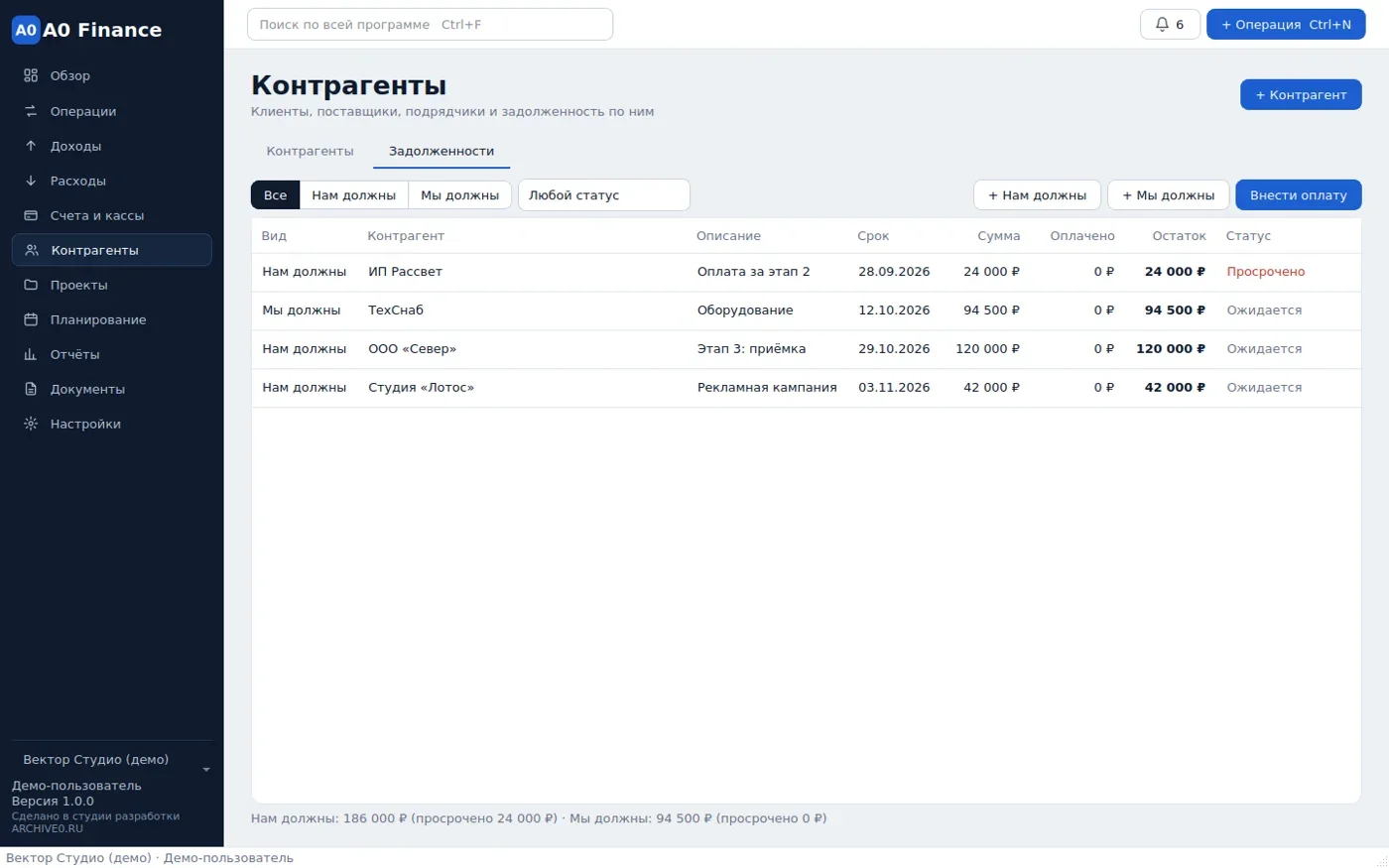Click the Контрагенты people icon
1389x868 pixels.
coord(32,250)
